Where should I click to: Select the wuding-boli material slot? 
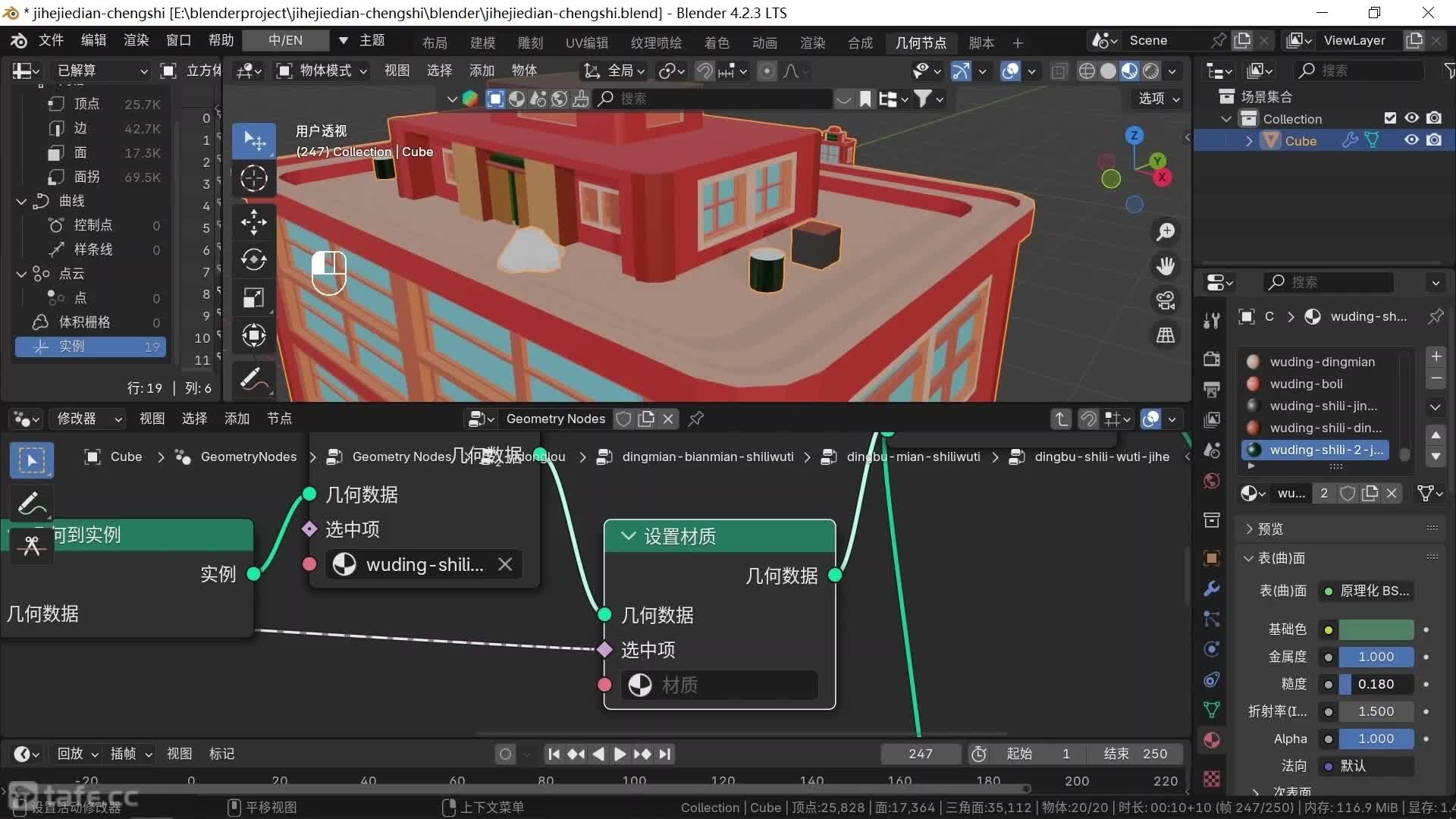[1306, 384]
